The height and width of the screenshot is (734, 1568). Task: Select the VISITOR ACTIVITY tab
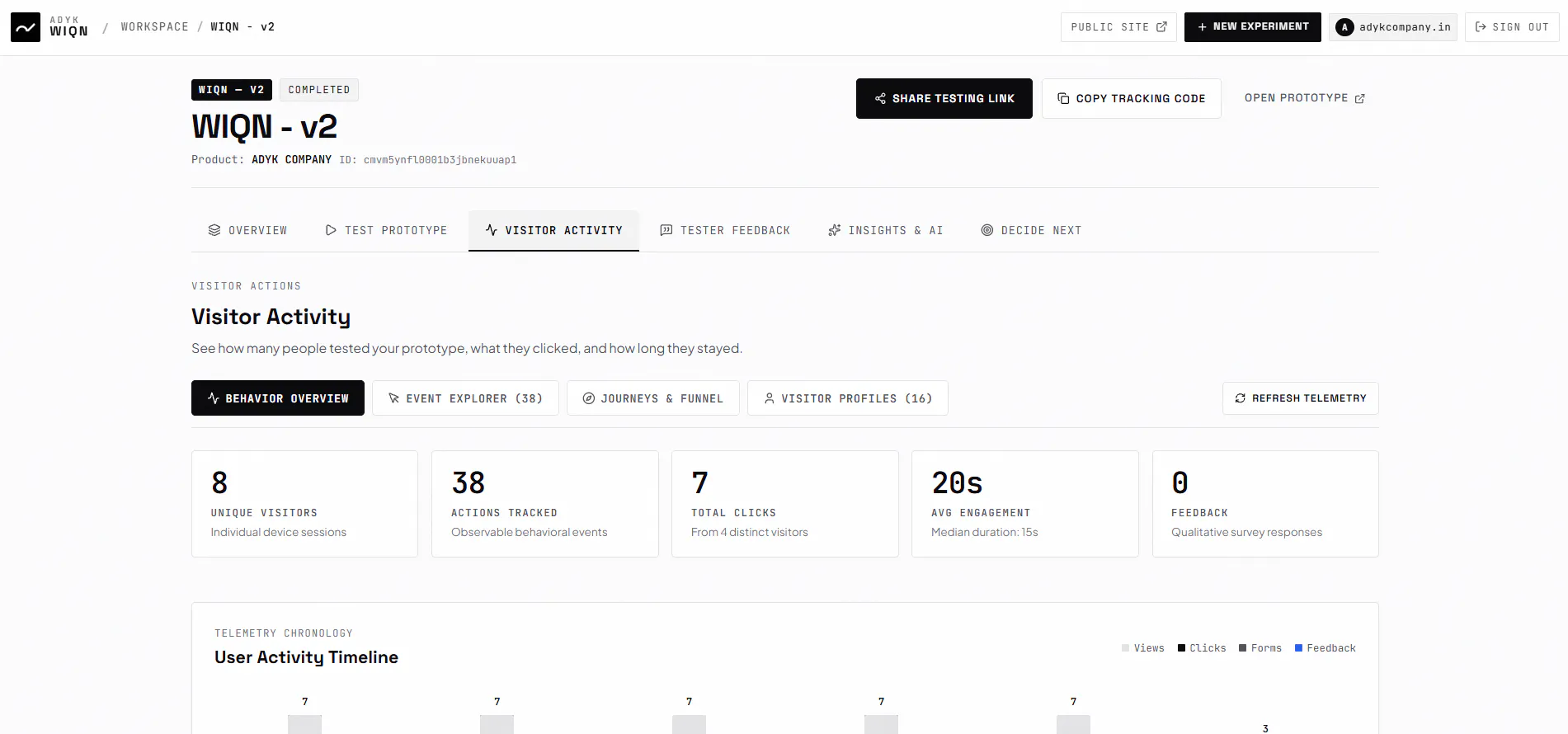pyautogui.click(x=553, y=231)
